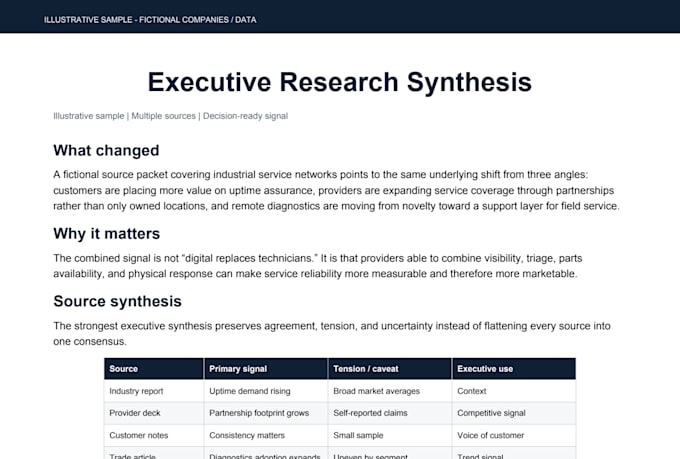Click the paragraph beginning 'The strongest executive synthesis'

click(x=332, y=334)
